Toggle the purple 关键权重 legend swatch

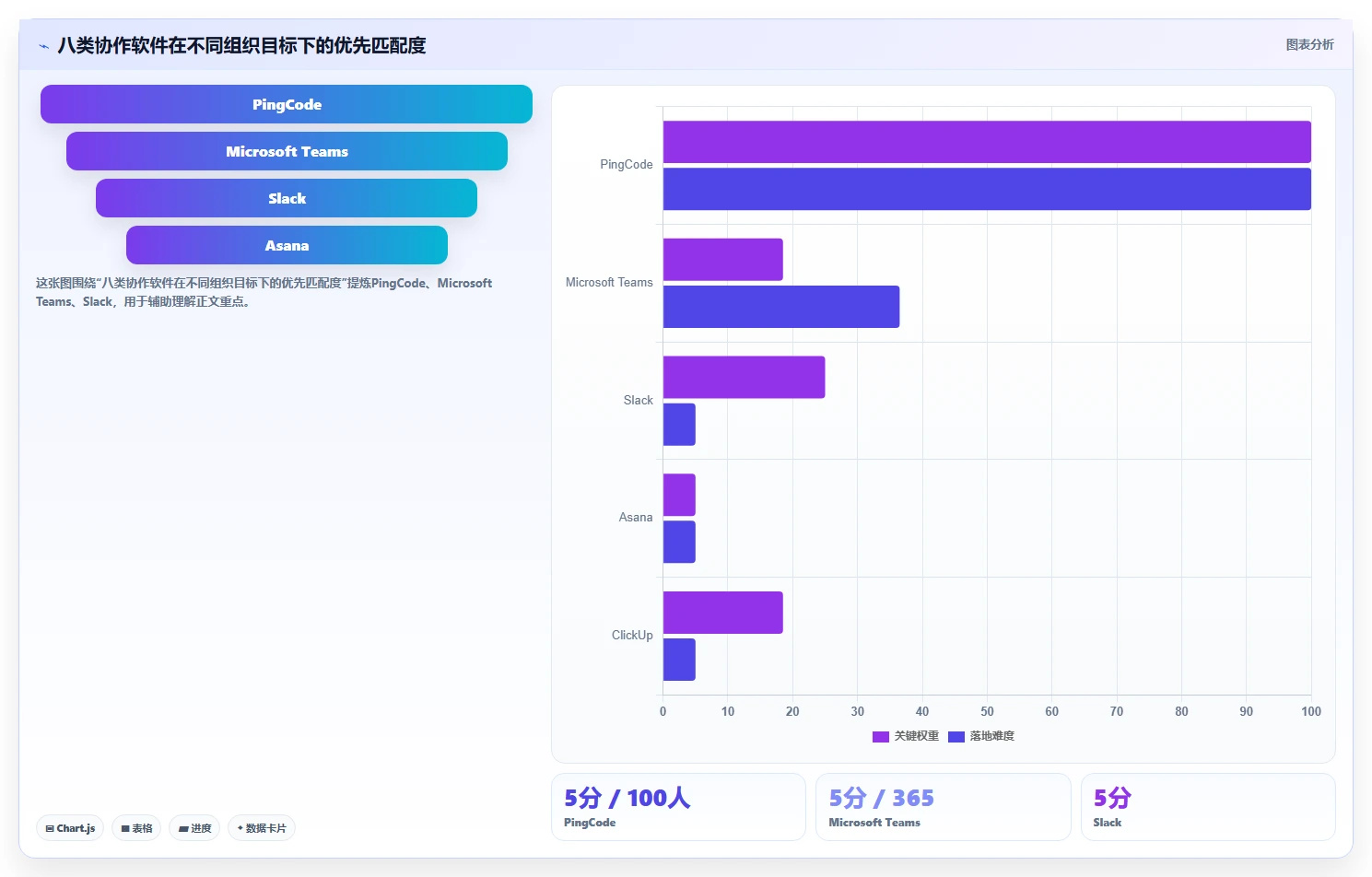(x=881, y=736)
